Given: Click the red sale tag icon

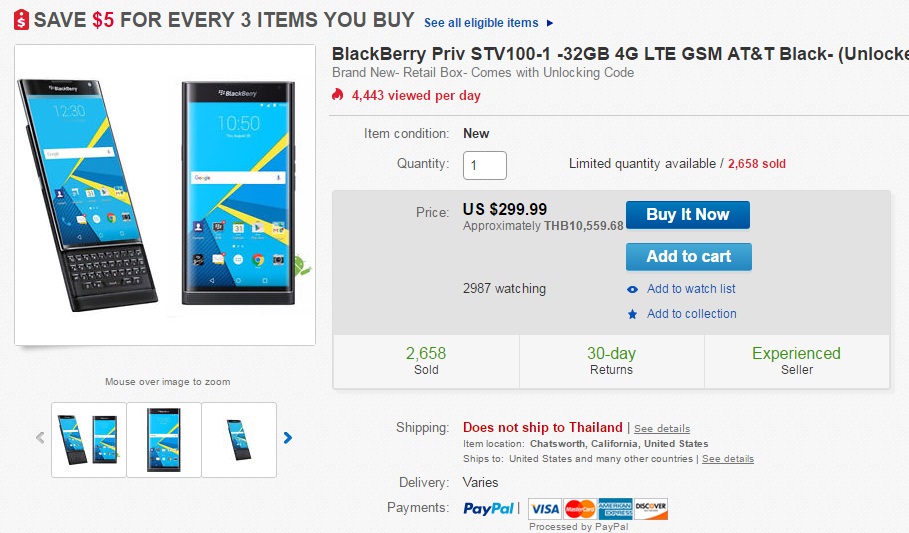Looking at the screenshot, I should pyautogui.click(x=21, y=20).
